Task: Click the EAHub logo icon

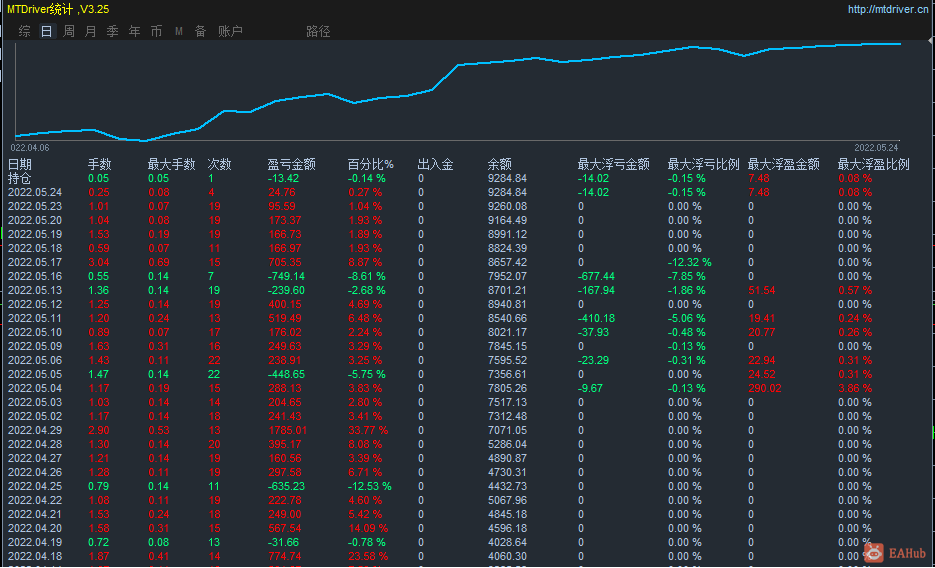Action: tap(874, 553)
